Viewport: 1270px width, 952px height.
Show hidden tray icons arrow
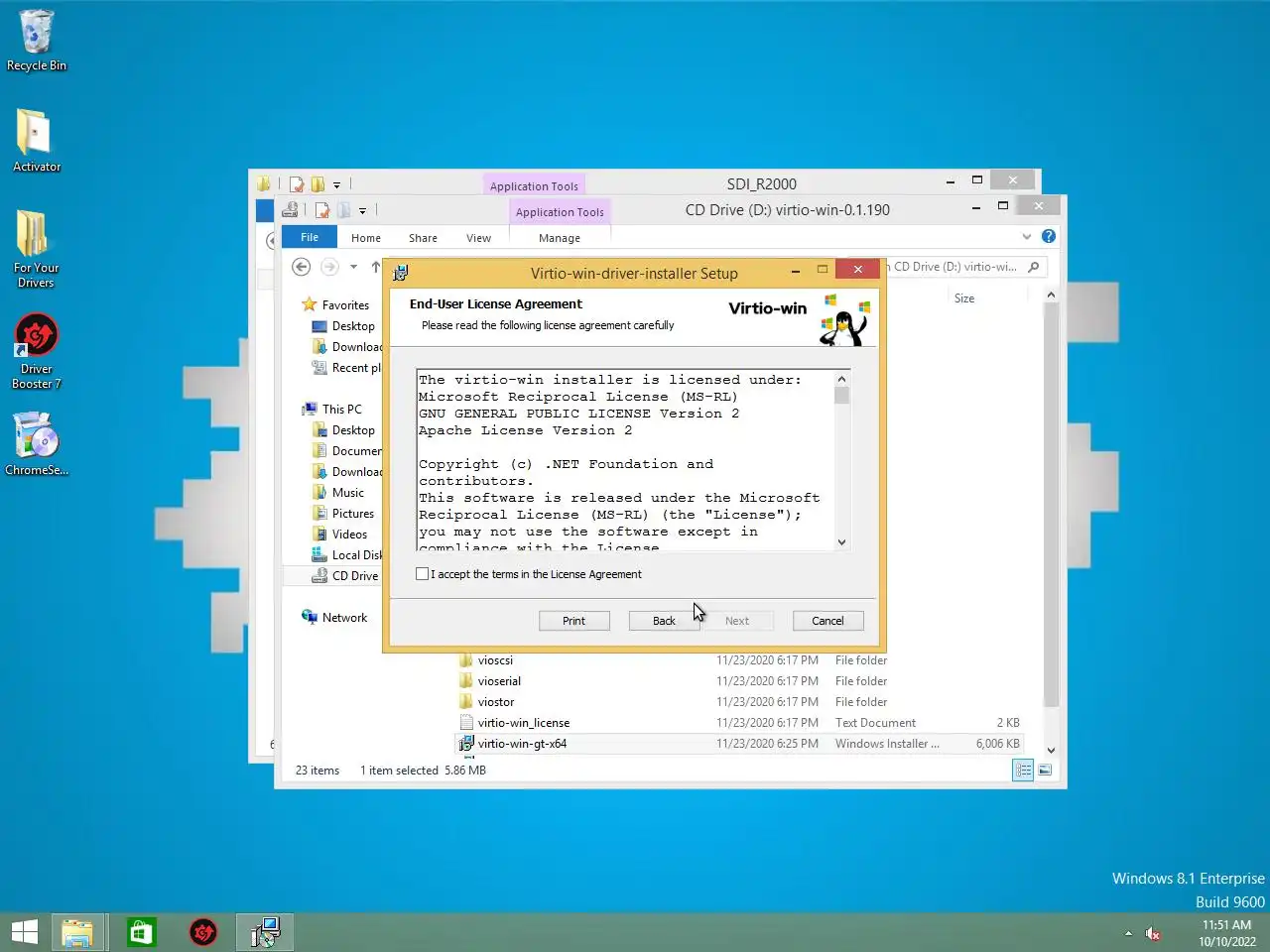[x=1128, y=933]
